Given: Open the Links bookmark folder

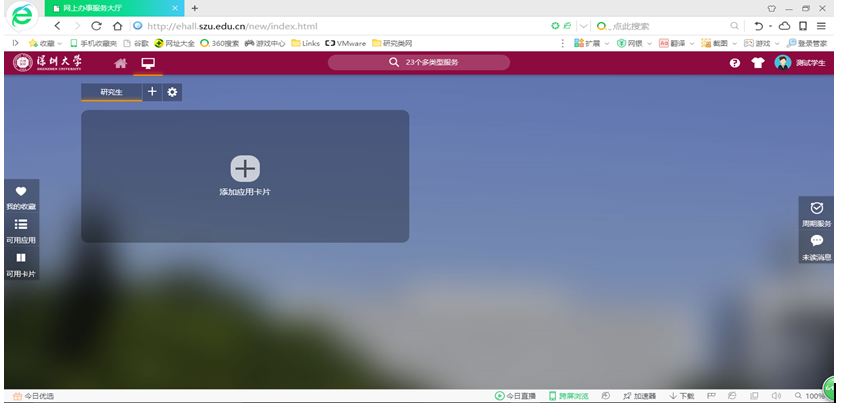Looking at the screenshot, I should (305, 43).
